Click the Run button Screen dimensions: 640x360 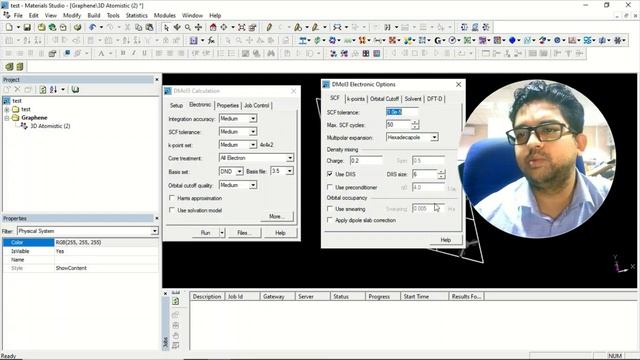(x=205, y=233)
